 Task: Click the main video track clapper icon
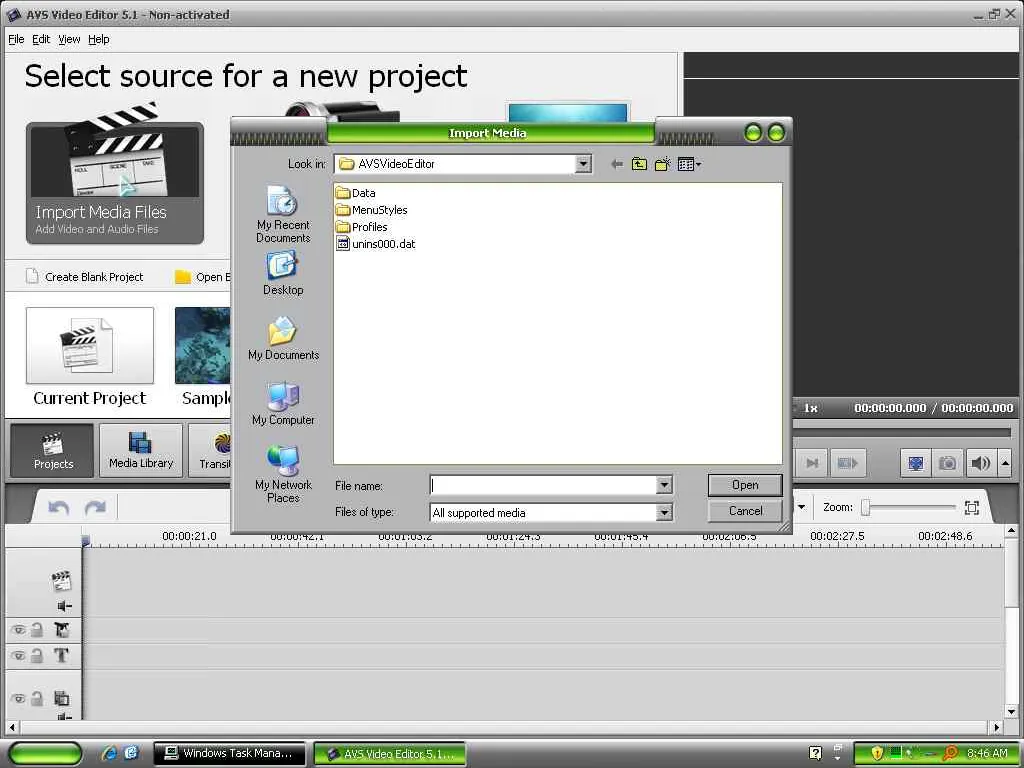61,580
